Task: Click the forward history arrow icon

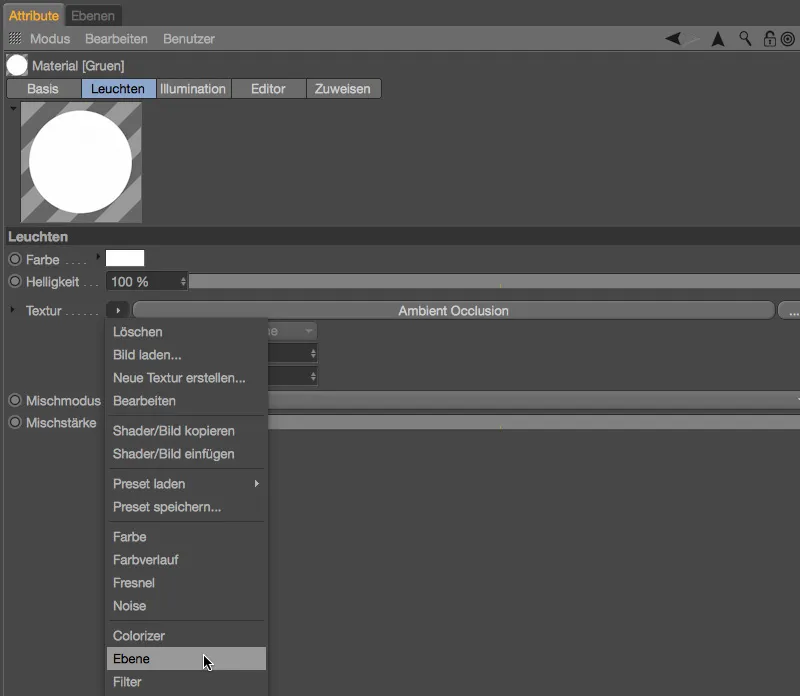Action: click(x=692, y=38)
